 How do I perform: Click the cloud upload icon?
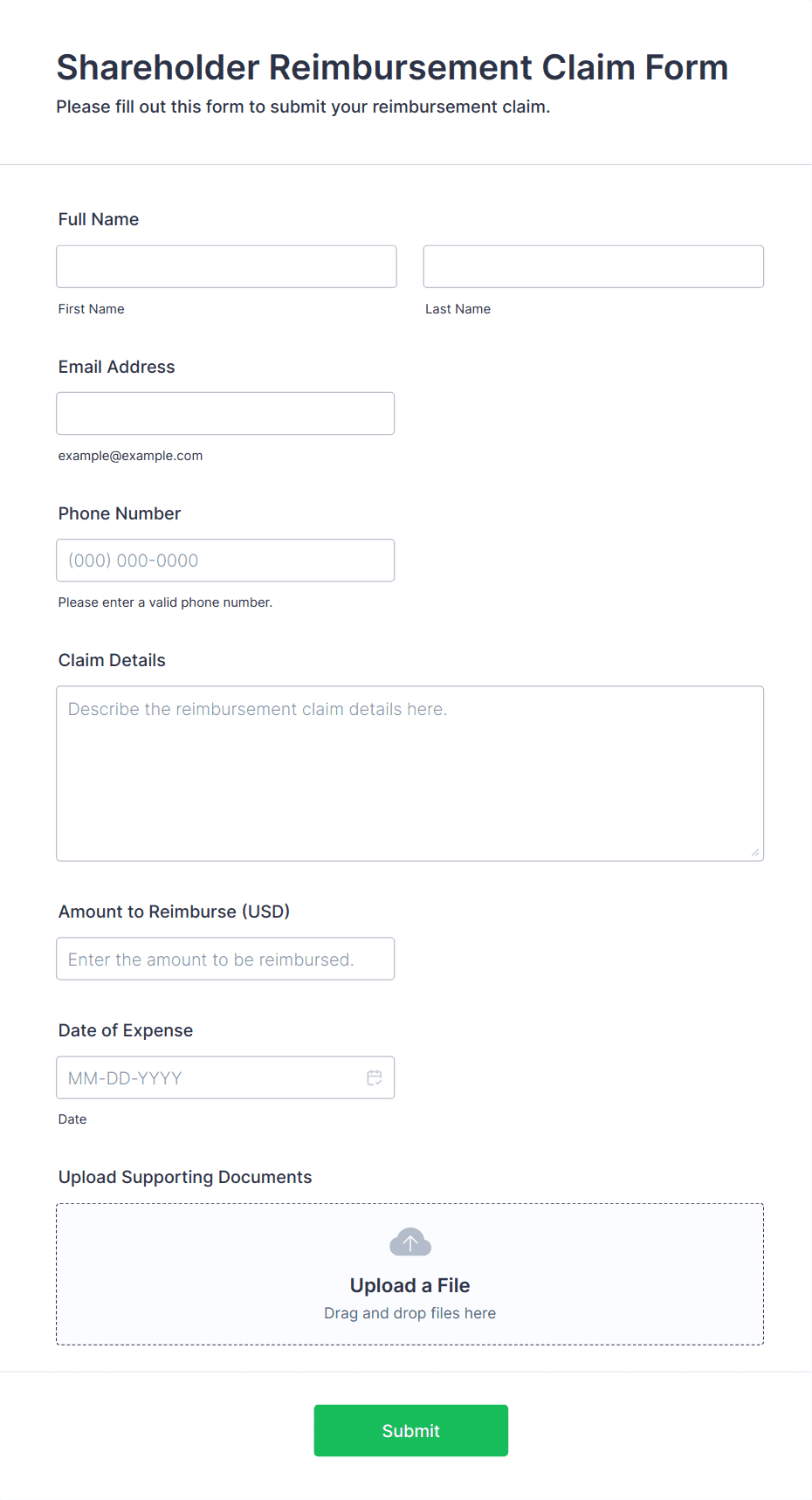(410, 1242)
